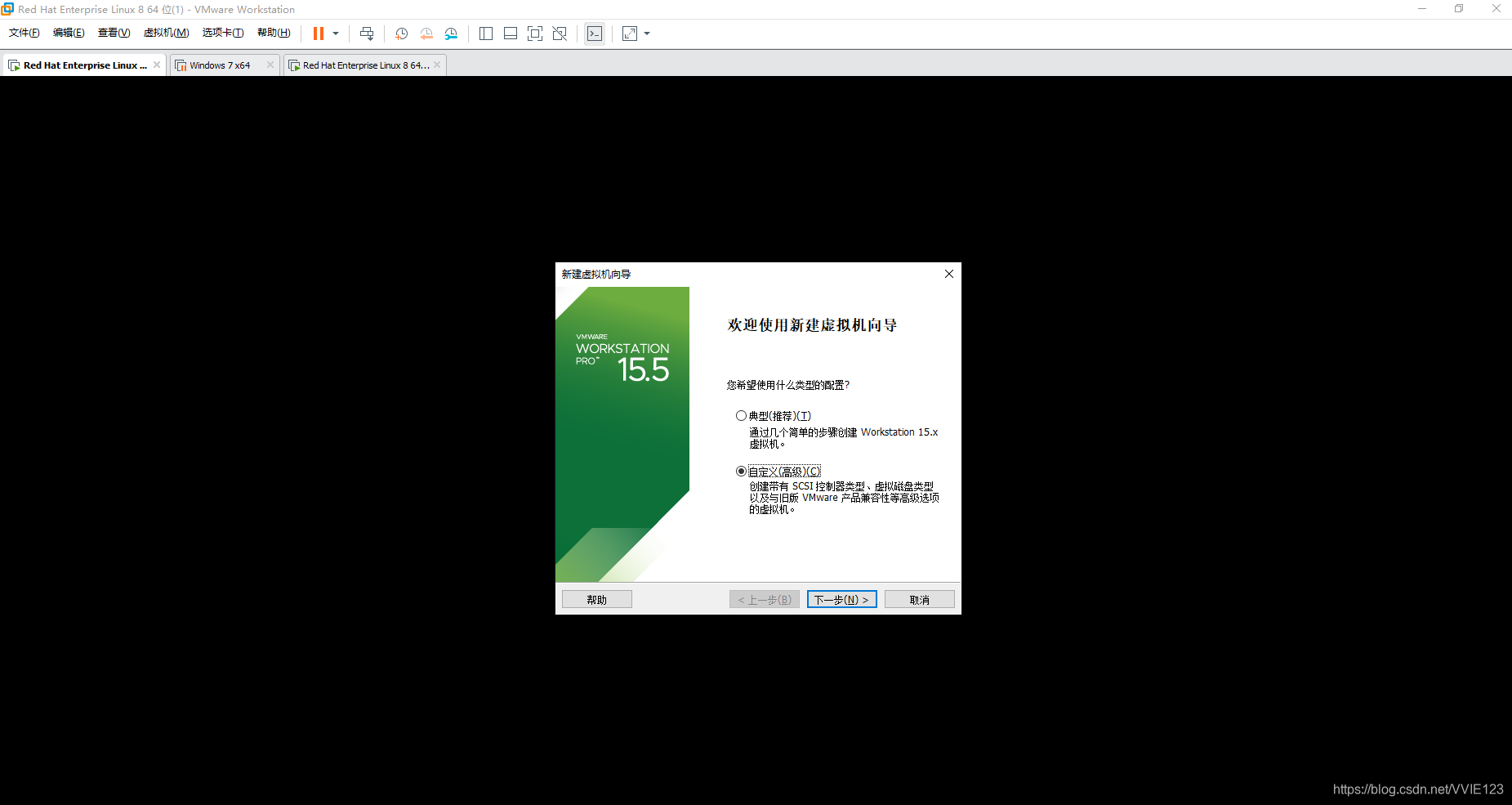
Task: Minimize the VMware Workstation window
Action: [x=1422, y=9]
